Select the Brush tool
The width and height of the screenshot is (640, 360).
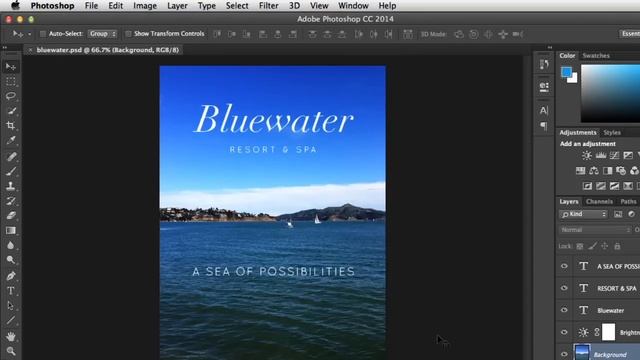click(11, 171)
